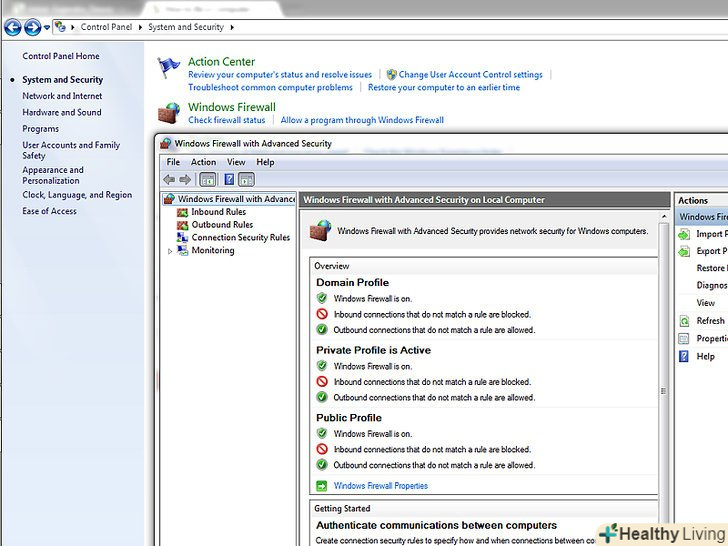This screenshot has width=728, height=546.
Task: Open Ease of Access category
Action: coord(49,211)
